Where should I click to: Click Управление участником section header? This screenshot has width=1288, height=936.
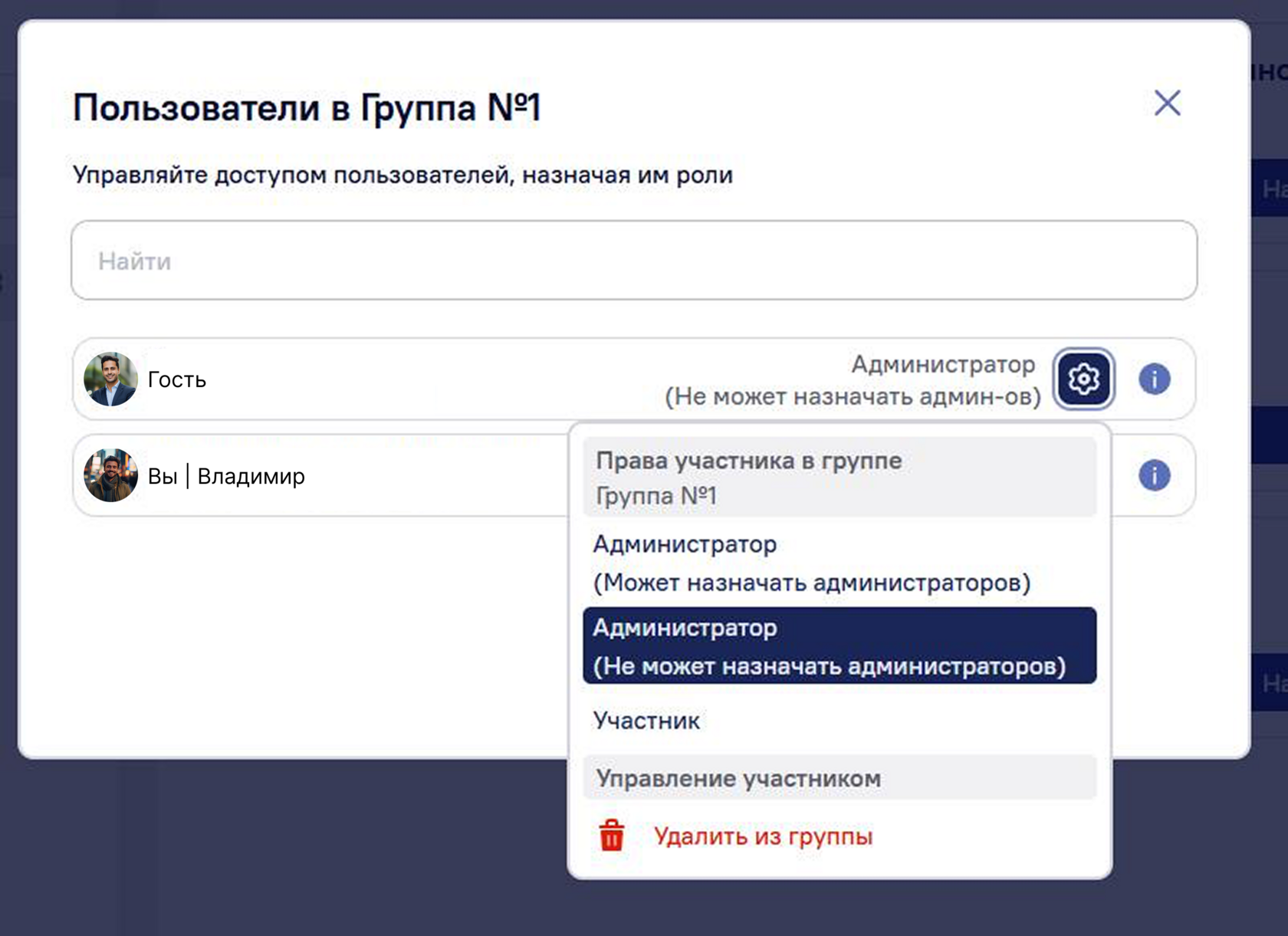[738, 778]
